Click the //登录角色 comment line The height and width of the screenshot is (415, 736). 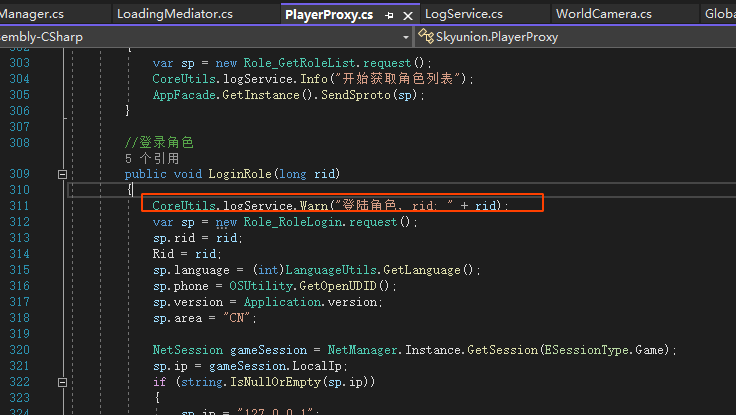[159, 142]
